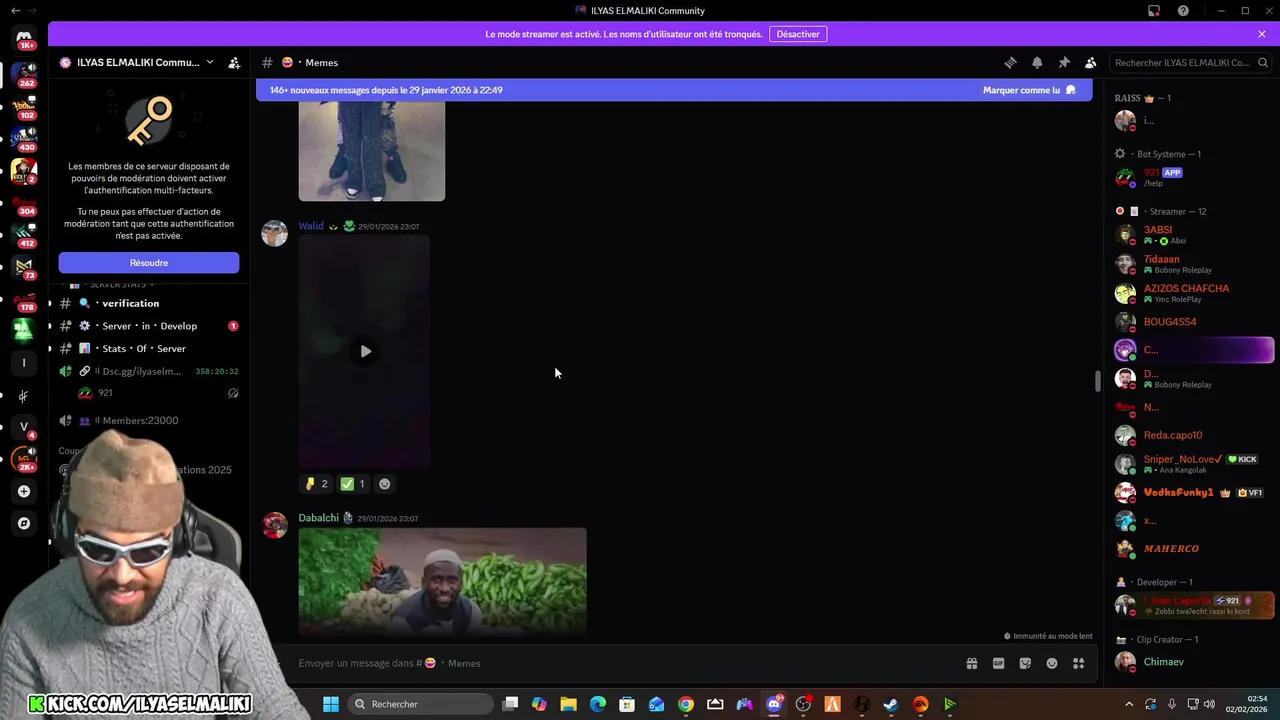
Task: Open Dabalchi's profile from username
Action: [x=318, y=518]
